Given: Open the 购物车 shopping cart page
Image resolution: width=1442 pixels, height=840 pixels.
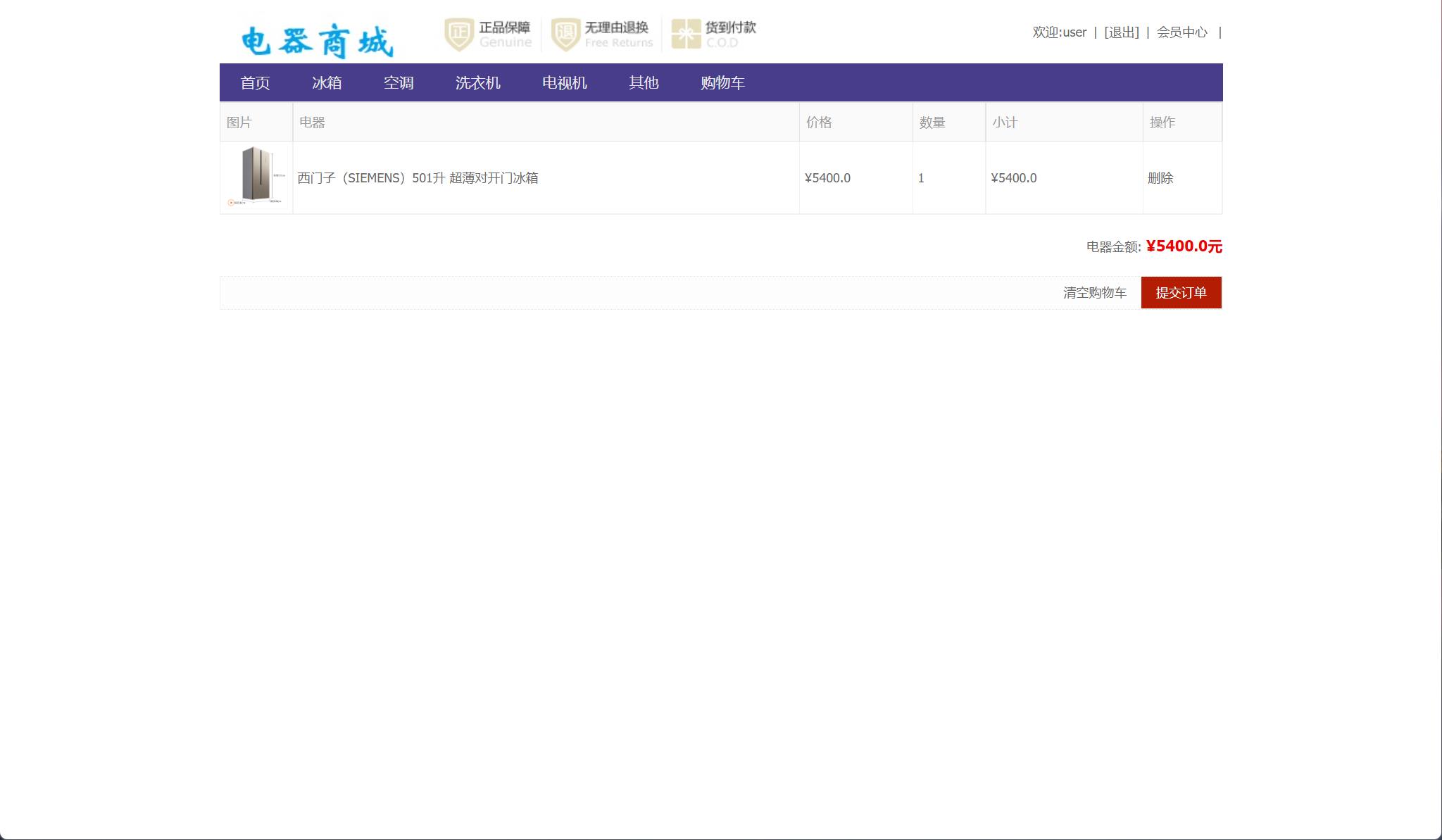Looking at the screenshot, I should point(722,83).
